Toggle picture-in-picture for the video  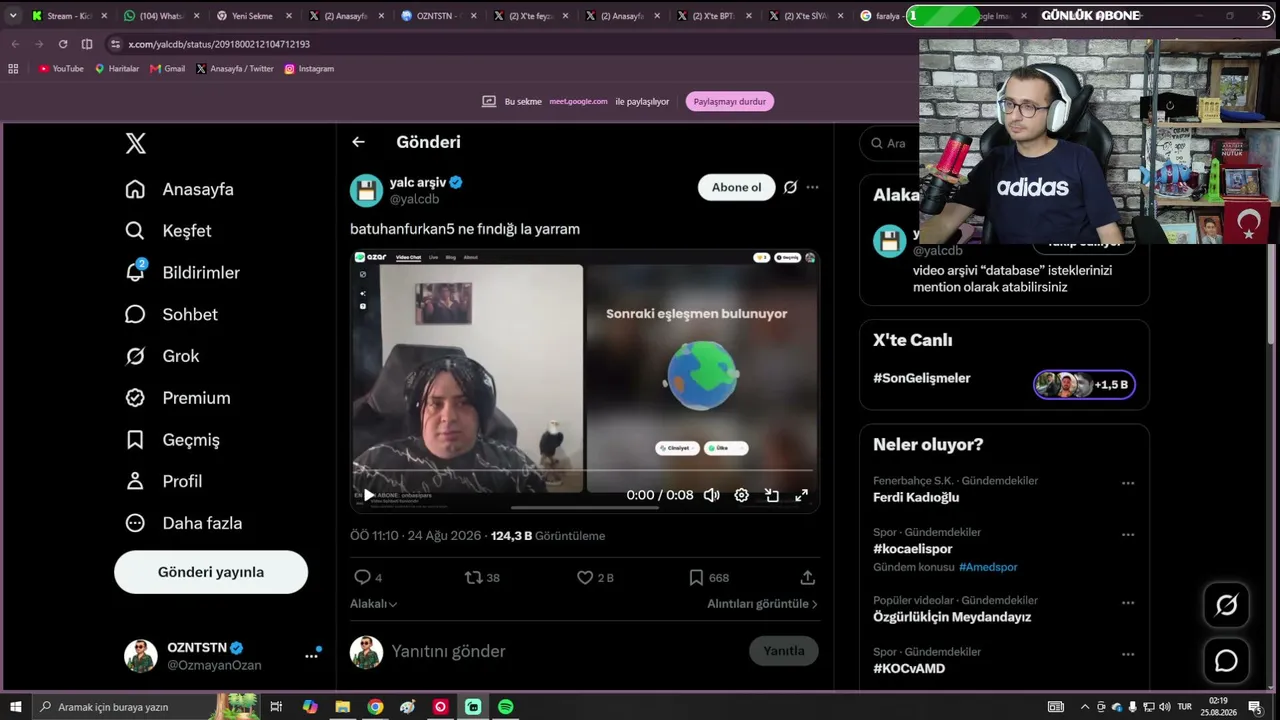coord(772,495)
